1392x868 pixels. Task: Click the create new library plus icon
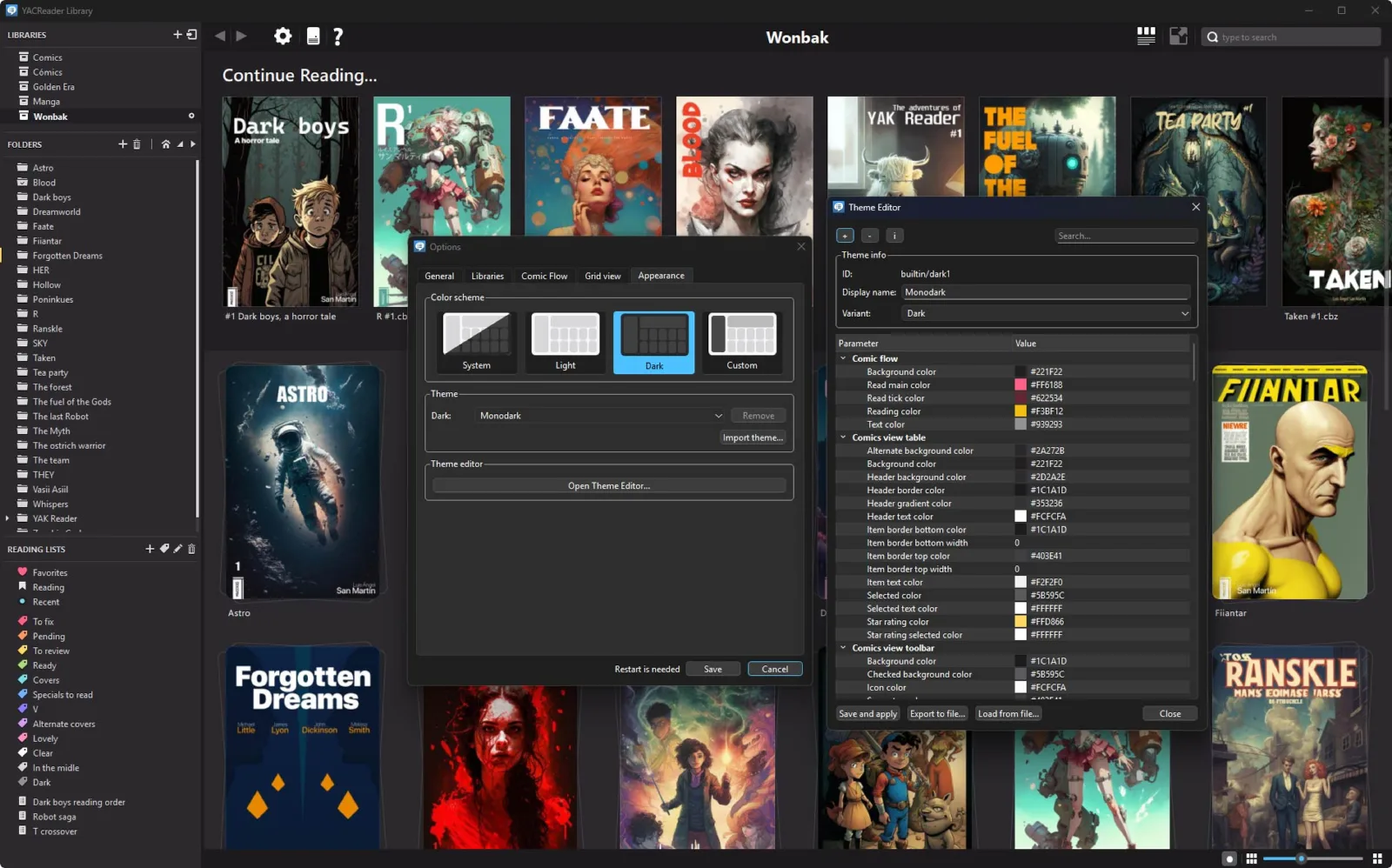(177, 35)
